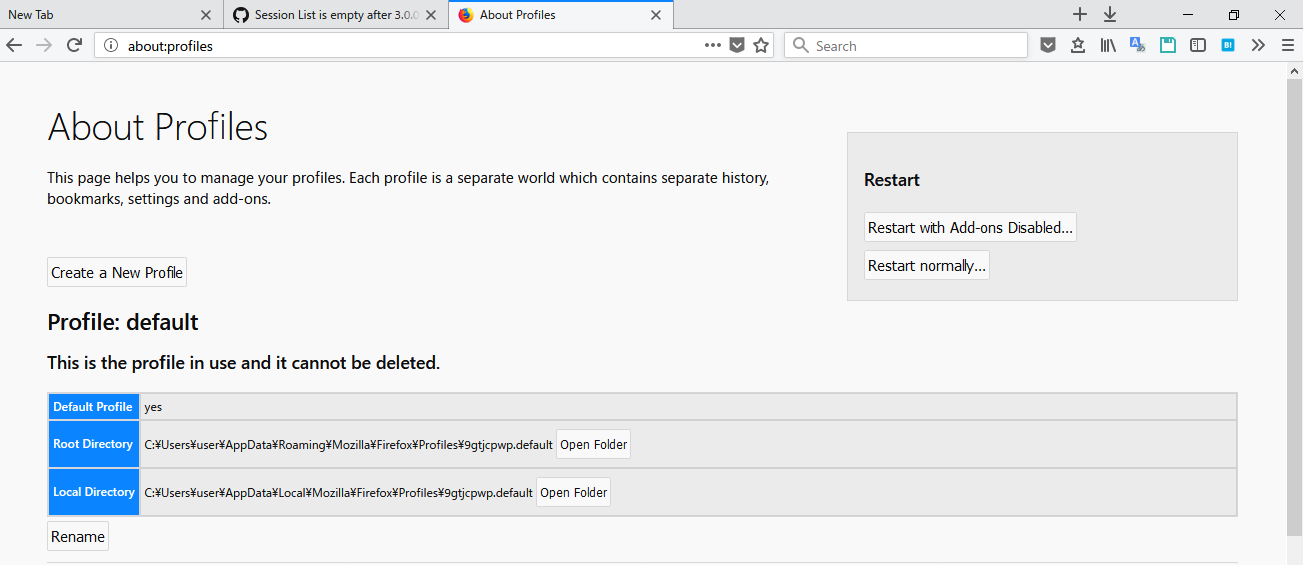
Task: Click the translate extension icon
Action: tap(1138, 45)
